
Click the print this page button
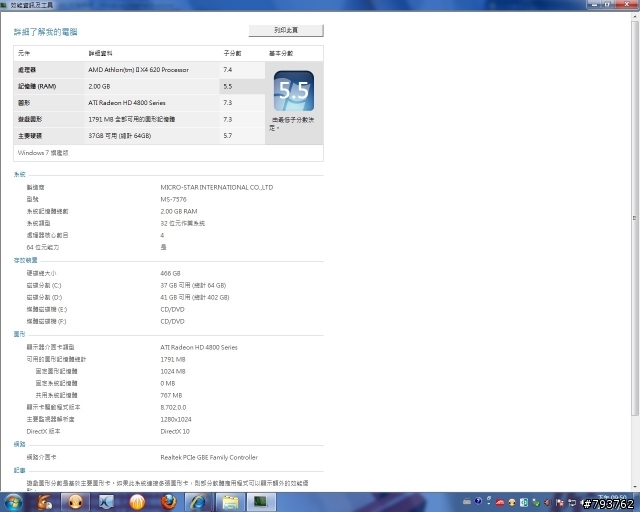point(286,30)
